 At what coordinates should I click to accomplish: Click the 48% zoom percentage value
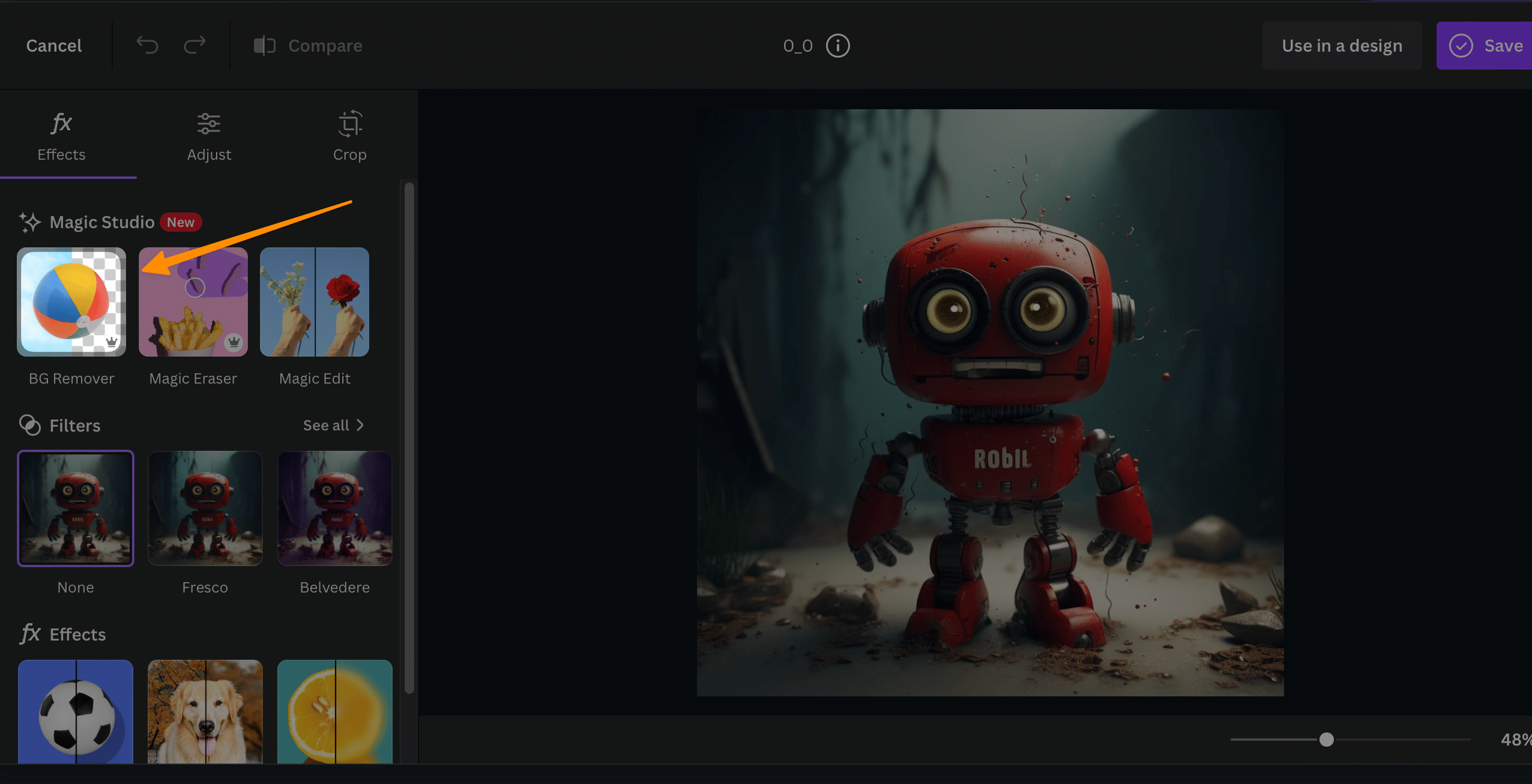[1516, 740]
